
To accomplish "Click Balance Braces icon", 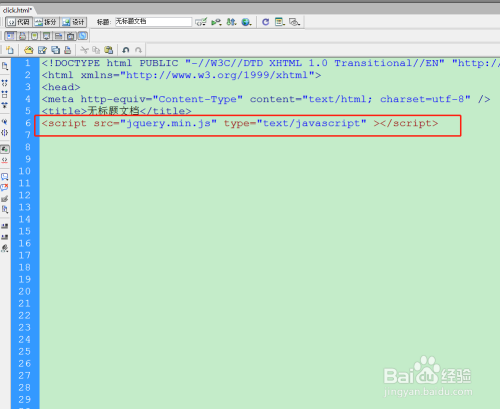I will [5, 133].
